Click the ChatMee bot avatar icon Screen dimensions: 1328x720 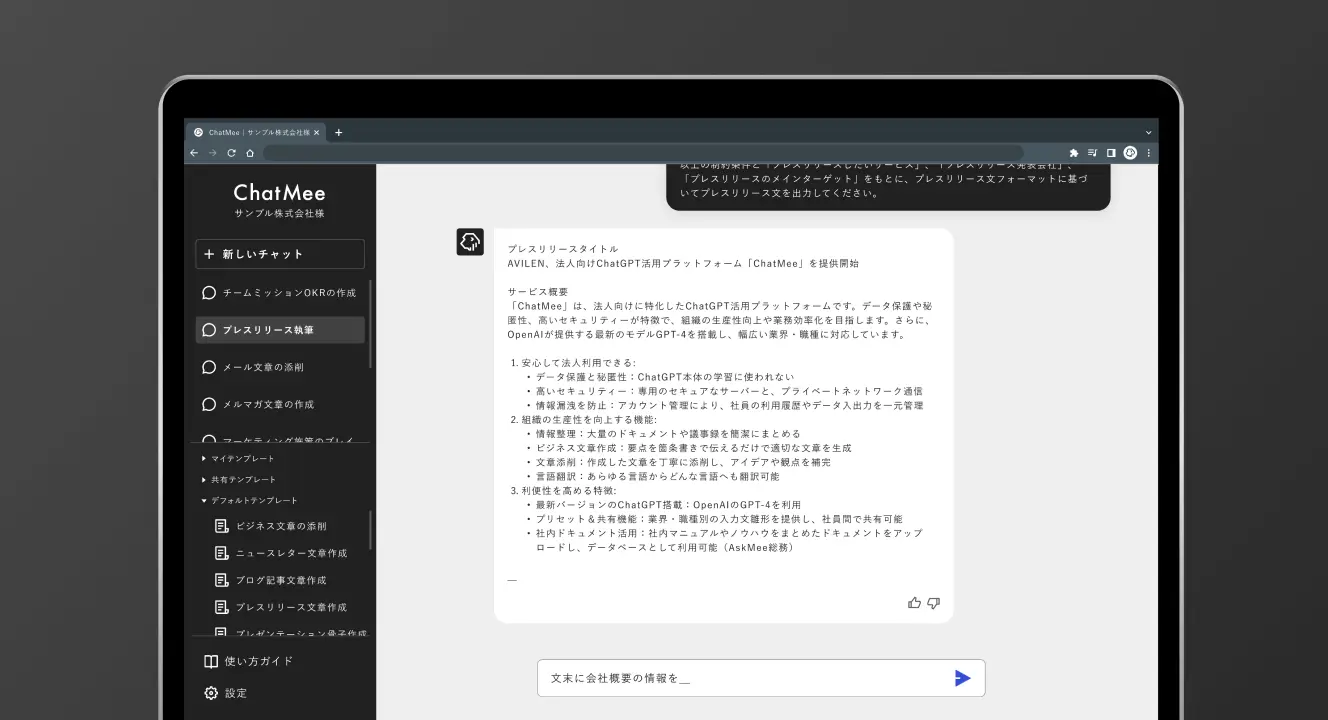(x=470, y=241)
